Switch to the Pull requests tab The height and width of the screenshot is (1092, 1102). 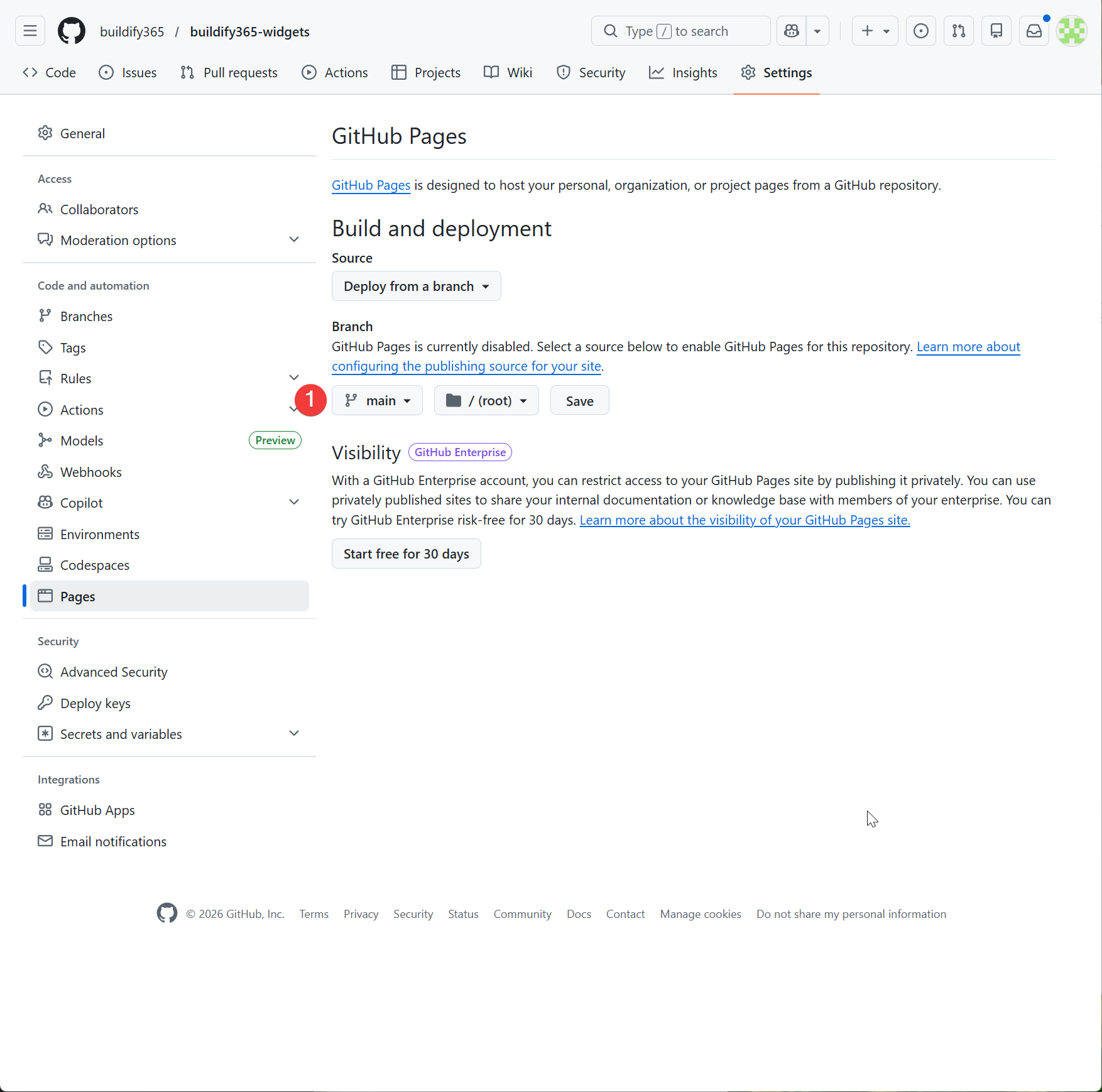(x=229, y=73)
